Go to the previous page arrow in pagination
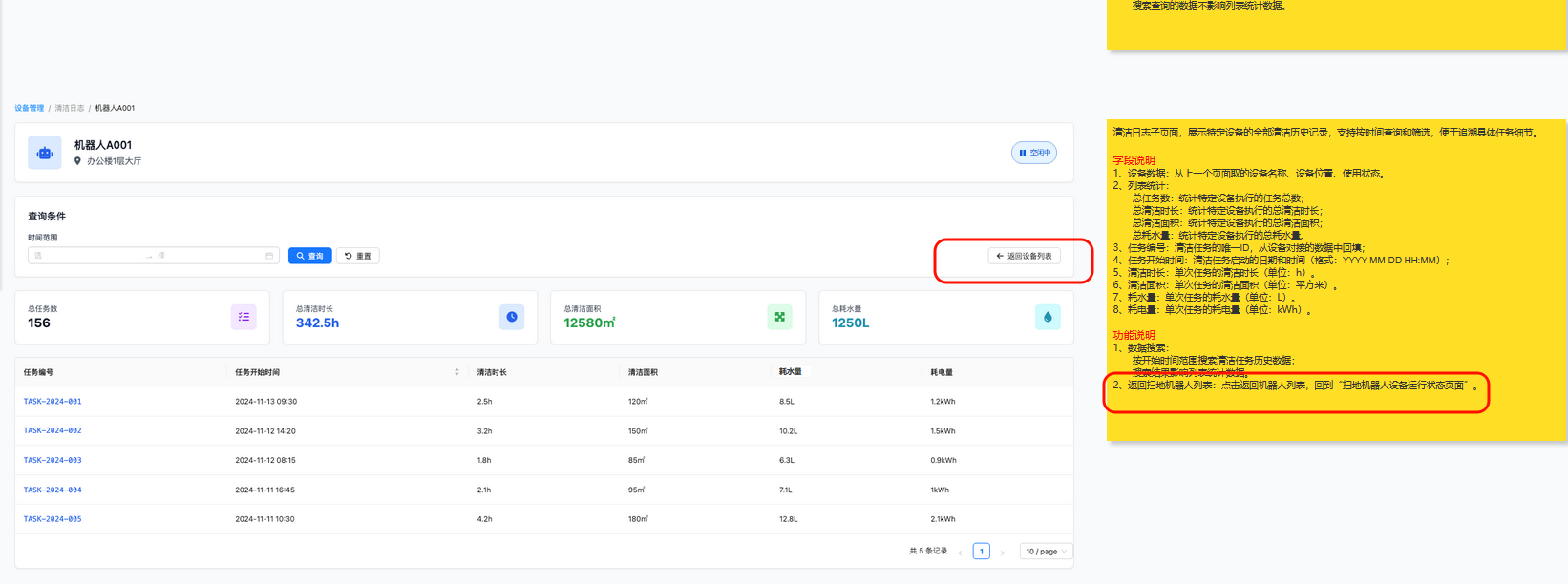Image resolution: width=1568 pixels, height=584 pixels. coord(960,553)
